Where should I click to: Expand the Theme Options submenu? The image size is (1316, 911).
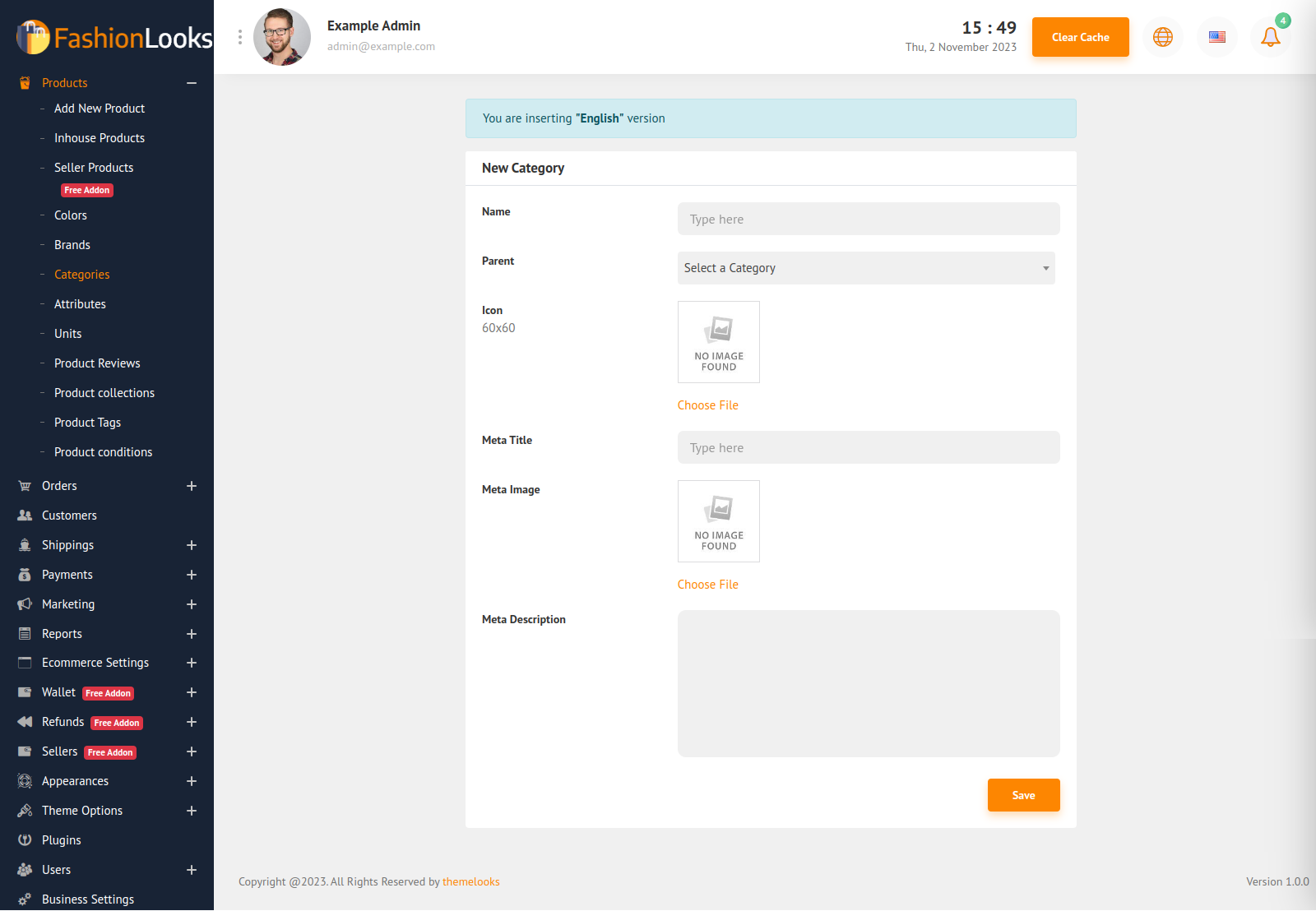pyautogui.click(x=192, y=811)
